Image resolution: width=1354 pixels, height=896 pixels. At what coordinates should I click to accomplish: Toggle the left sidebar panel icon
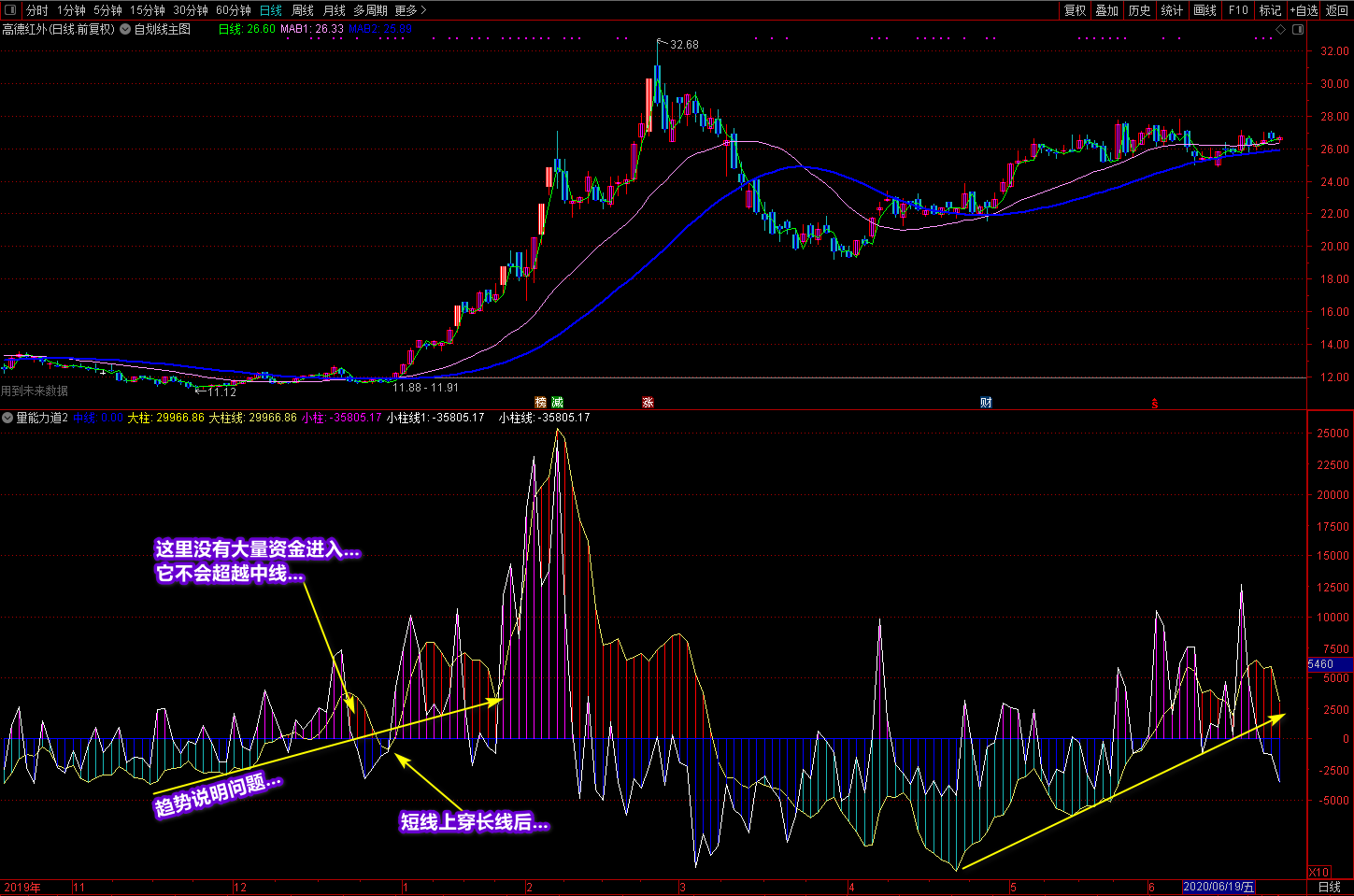pyautogui.click(x=11, y=10)
